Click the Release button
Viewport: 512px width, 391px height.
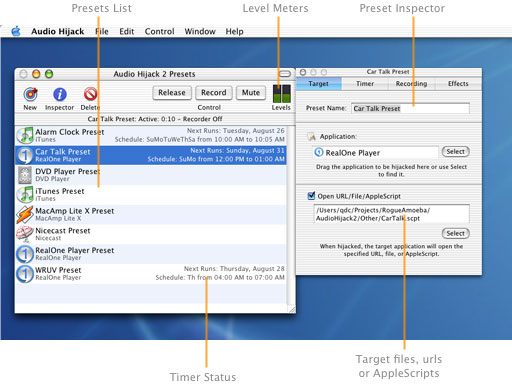[x=172, y=93]
